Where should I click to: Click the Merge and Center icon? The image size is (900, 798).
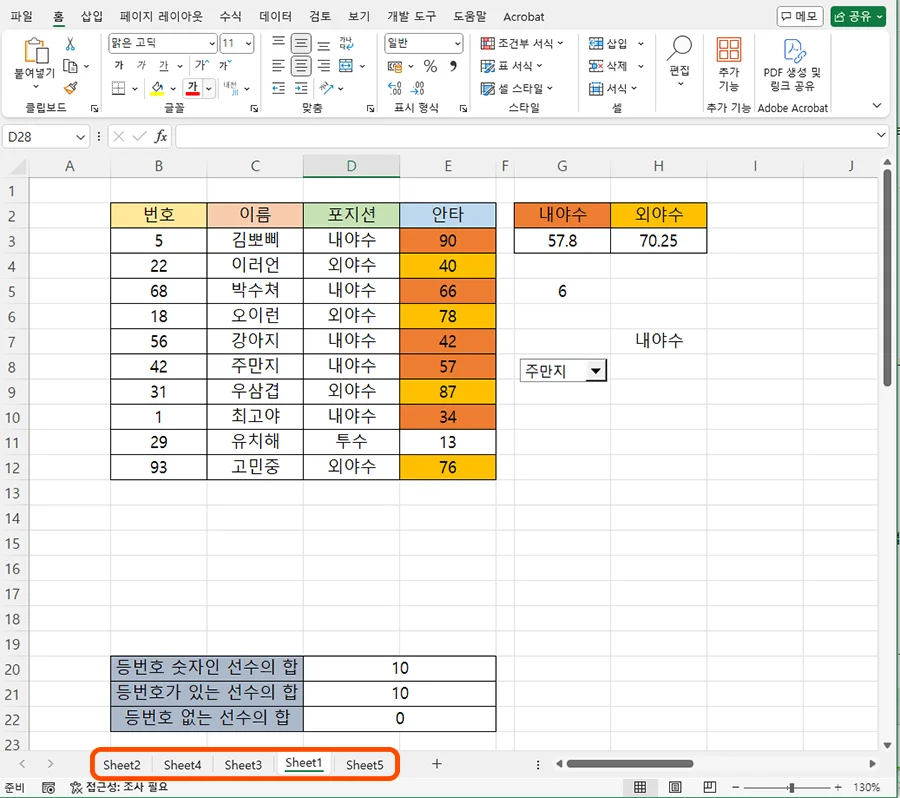coord(346,65)
